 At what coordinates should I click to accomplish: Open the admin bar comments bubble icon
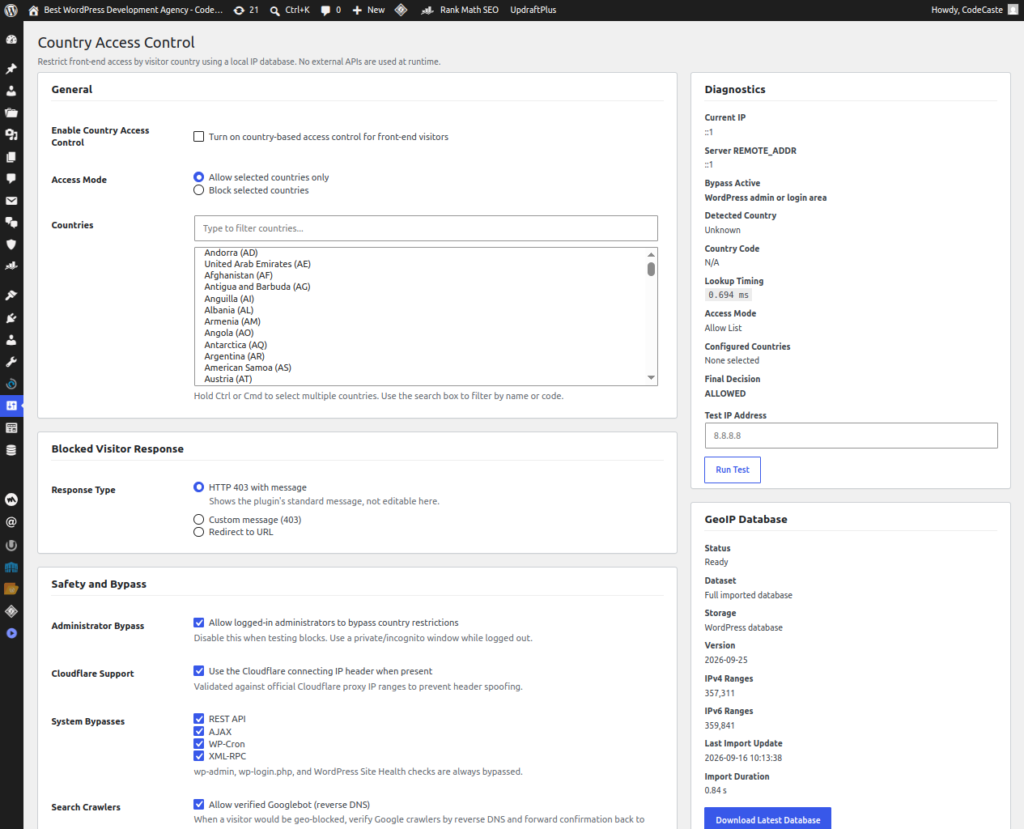pyautogui.click(x=330, y=10)
